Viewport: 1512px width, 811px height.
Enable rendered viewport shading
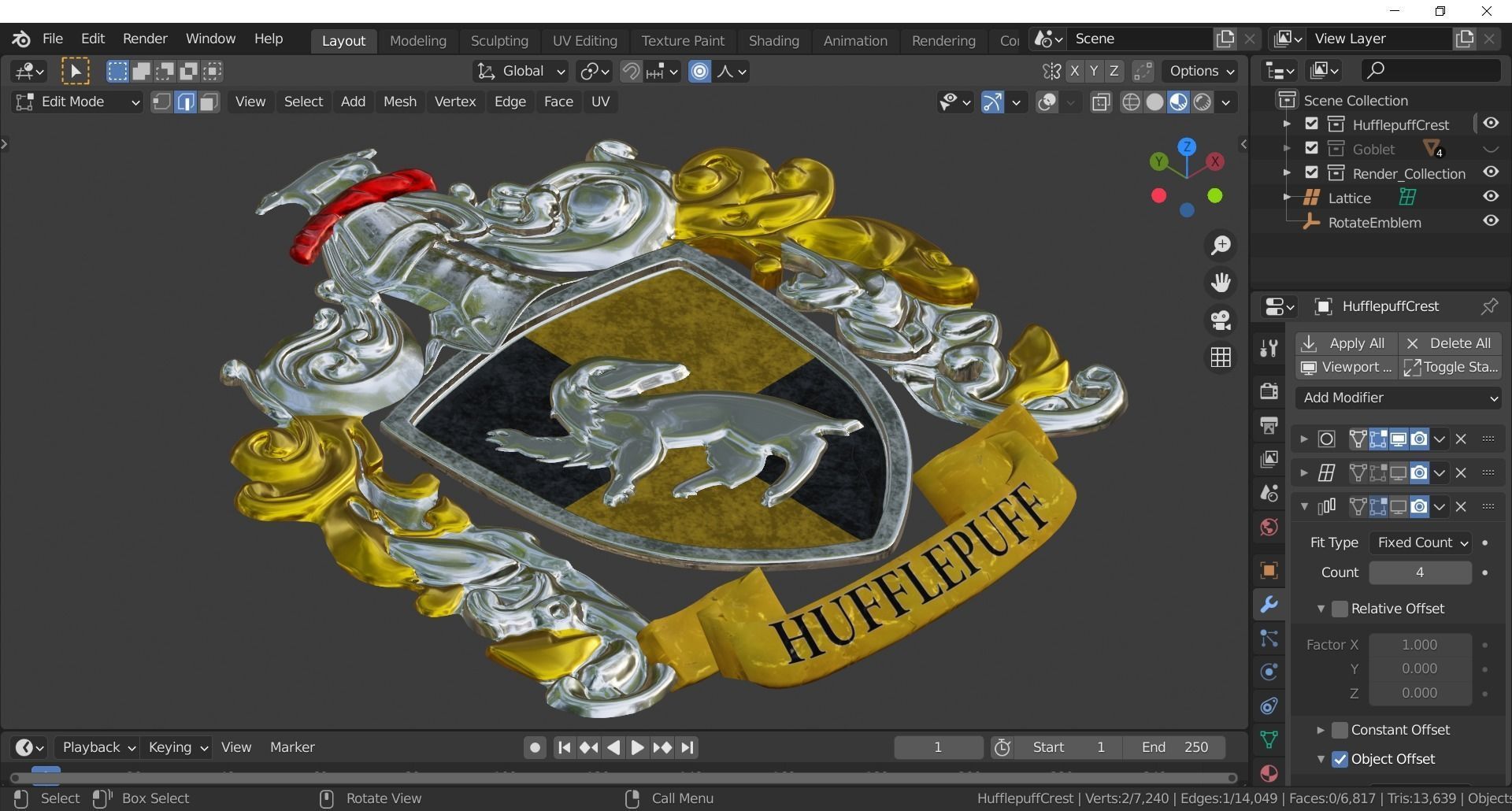coord(1202,102)
